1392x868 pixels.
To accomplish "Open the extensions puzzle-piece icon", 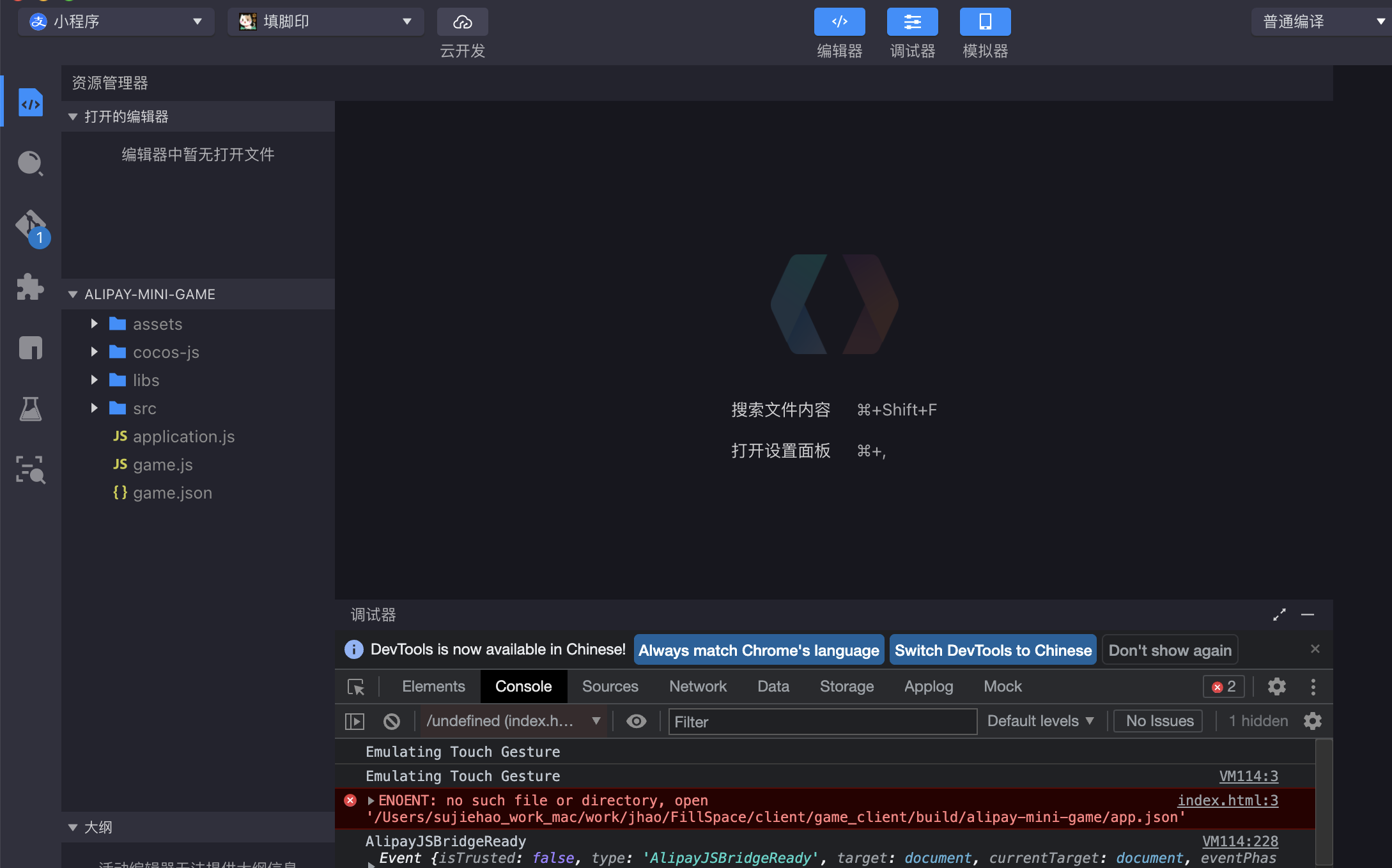I will click(x=30, y=286).
